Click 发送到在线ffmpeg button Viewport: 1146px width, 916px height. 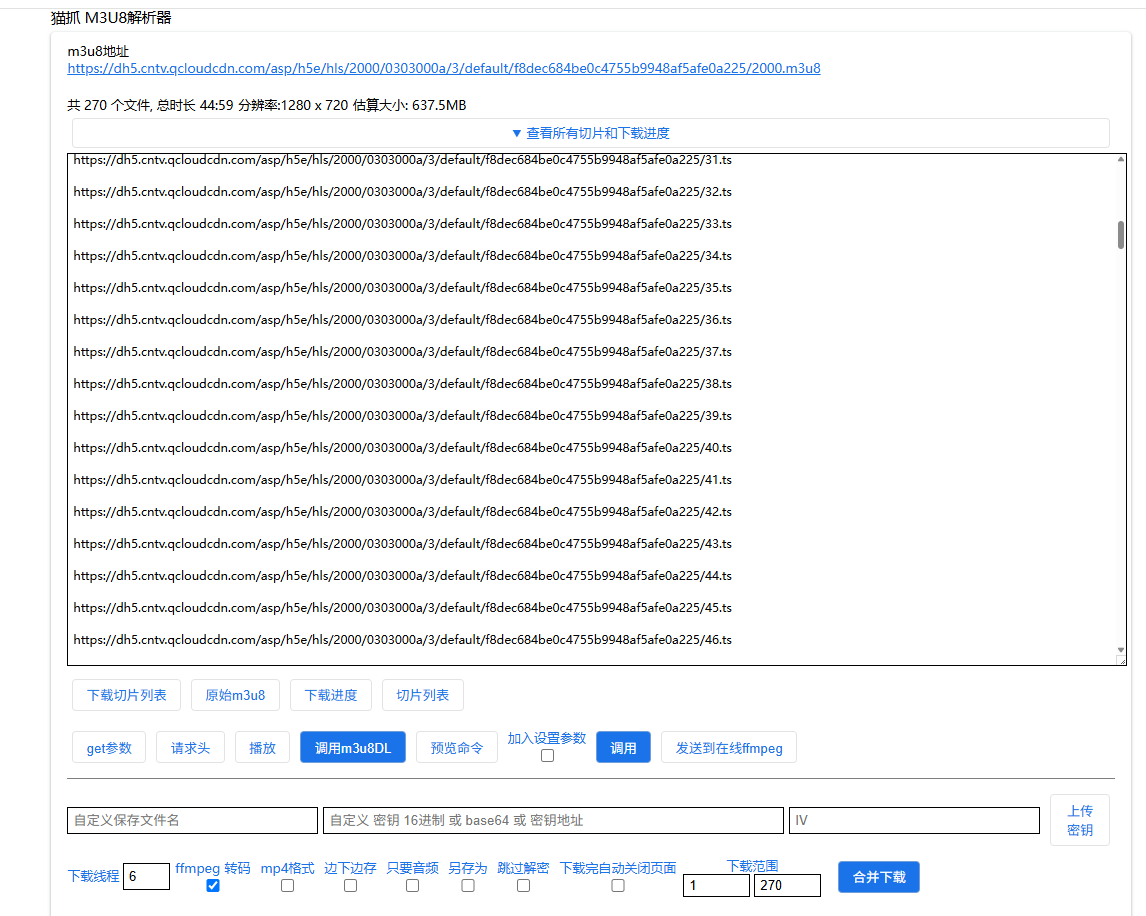click(x=728, y=747)
